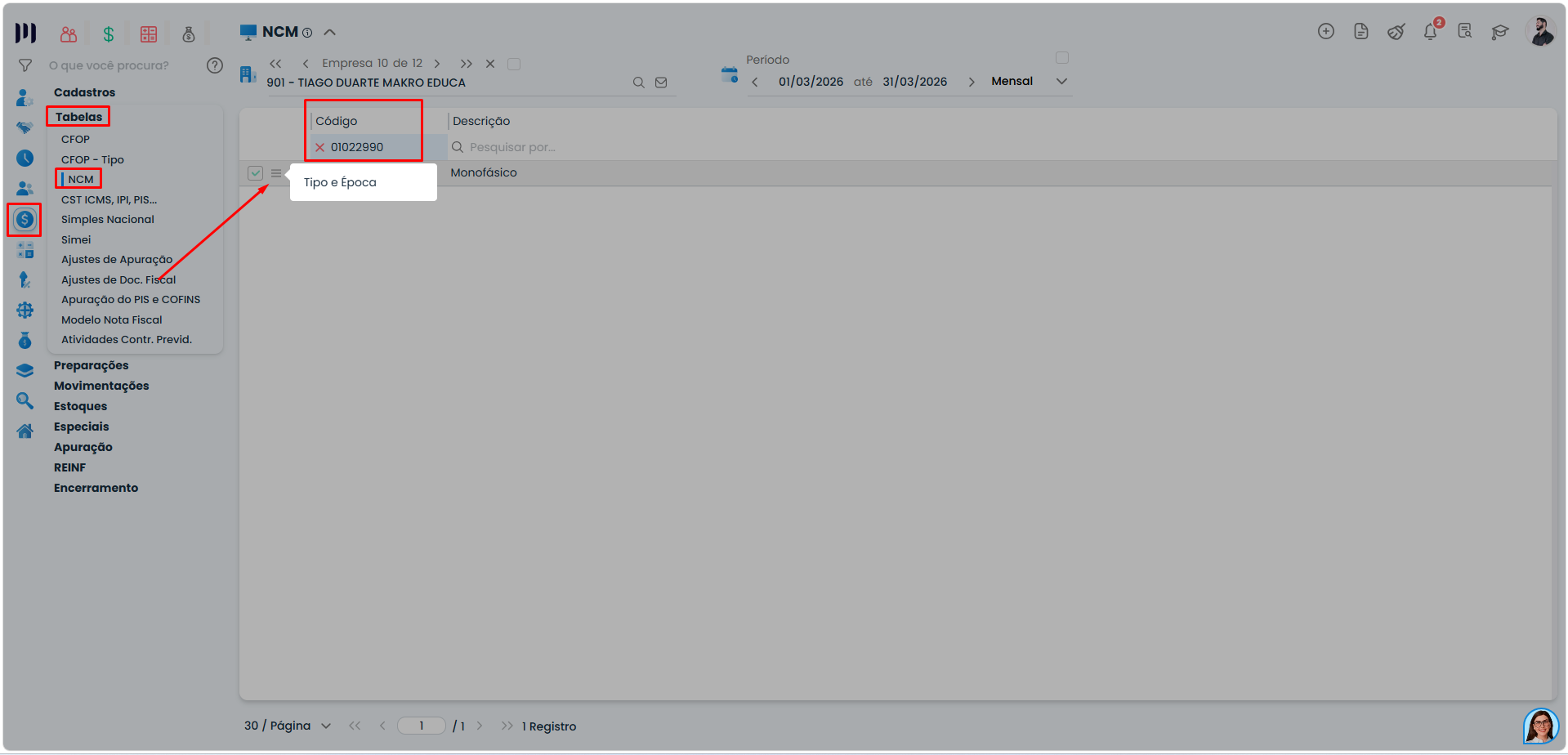This screenshot has height=755, width=1568.
Task: Click the envelope icon next to company name
Action: (661, 83)
